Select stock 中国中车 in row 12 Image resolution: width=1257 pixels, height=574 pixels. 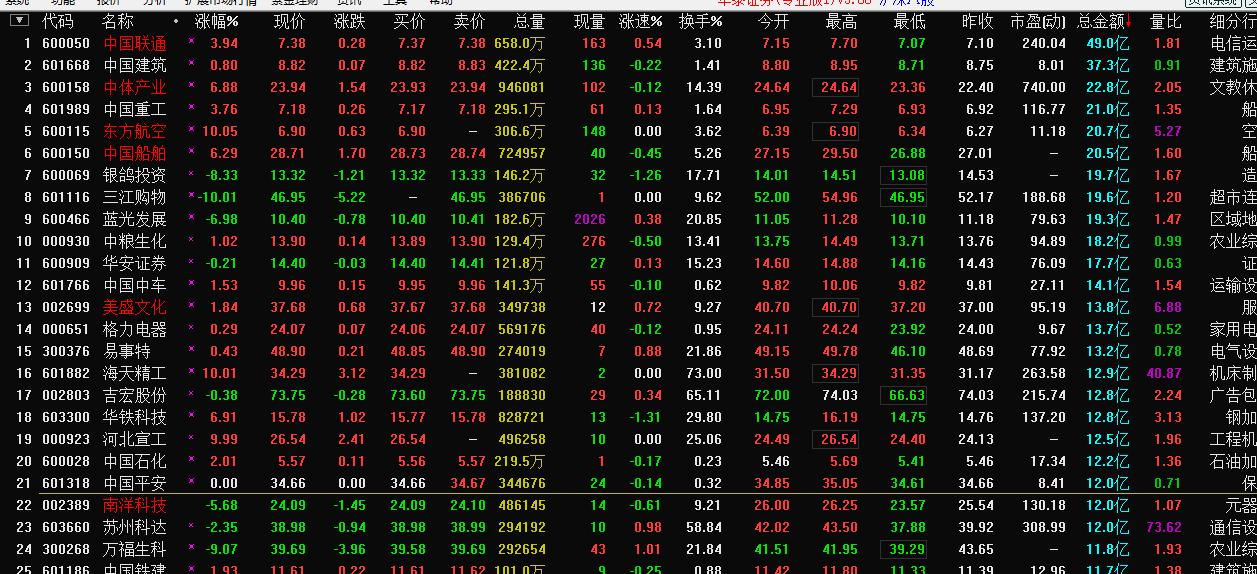point(135,285)
